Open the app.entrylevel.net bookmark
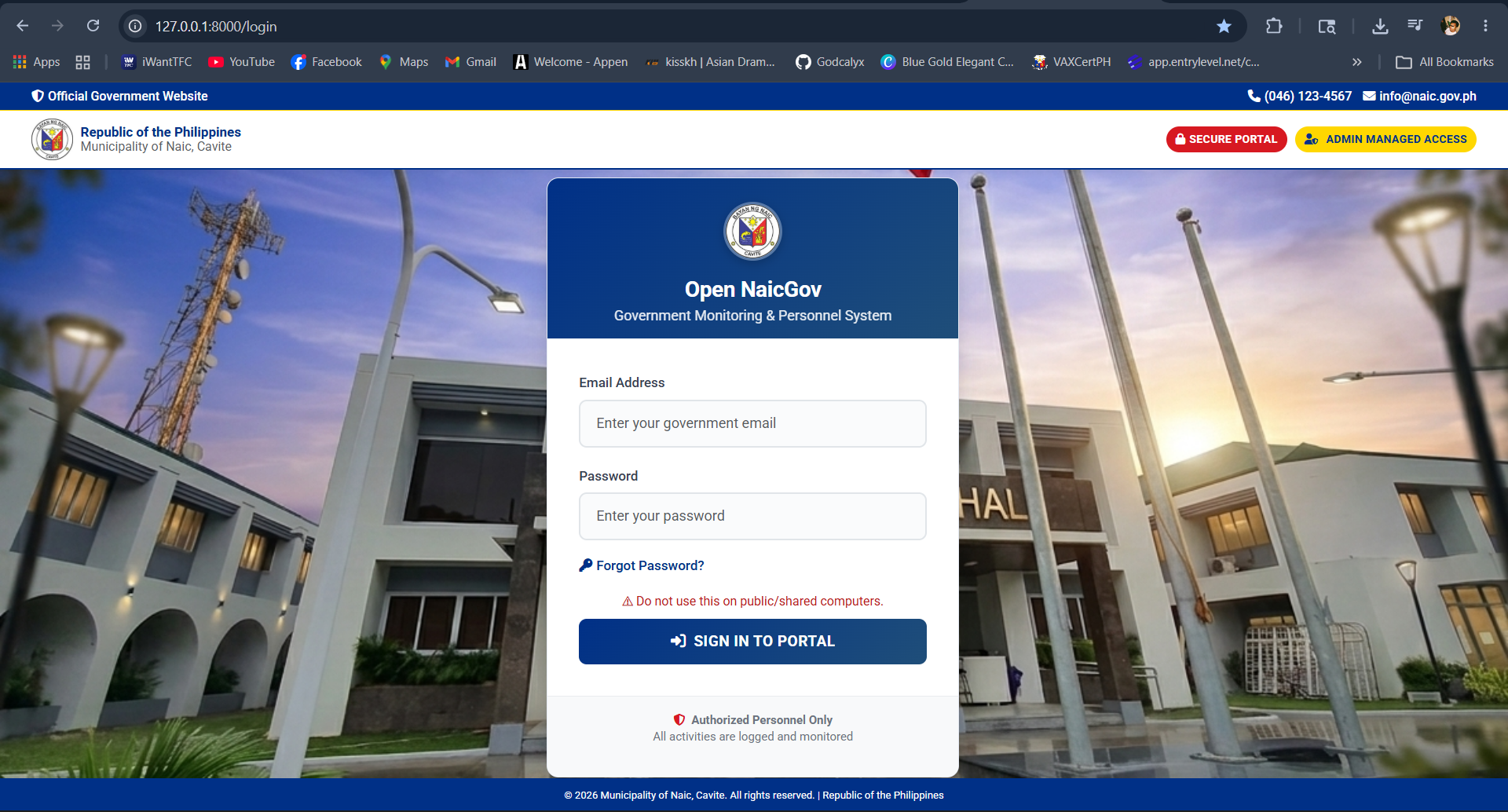 [x=1194, y=62]
